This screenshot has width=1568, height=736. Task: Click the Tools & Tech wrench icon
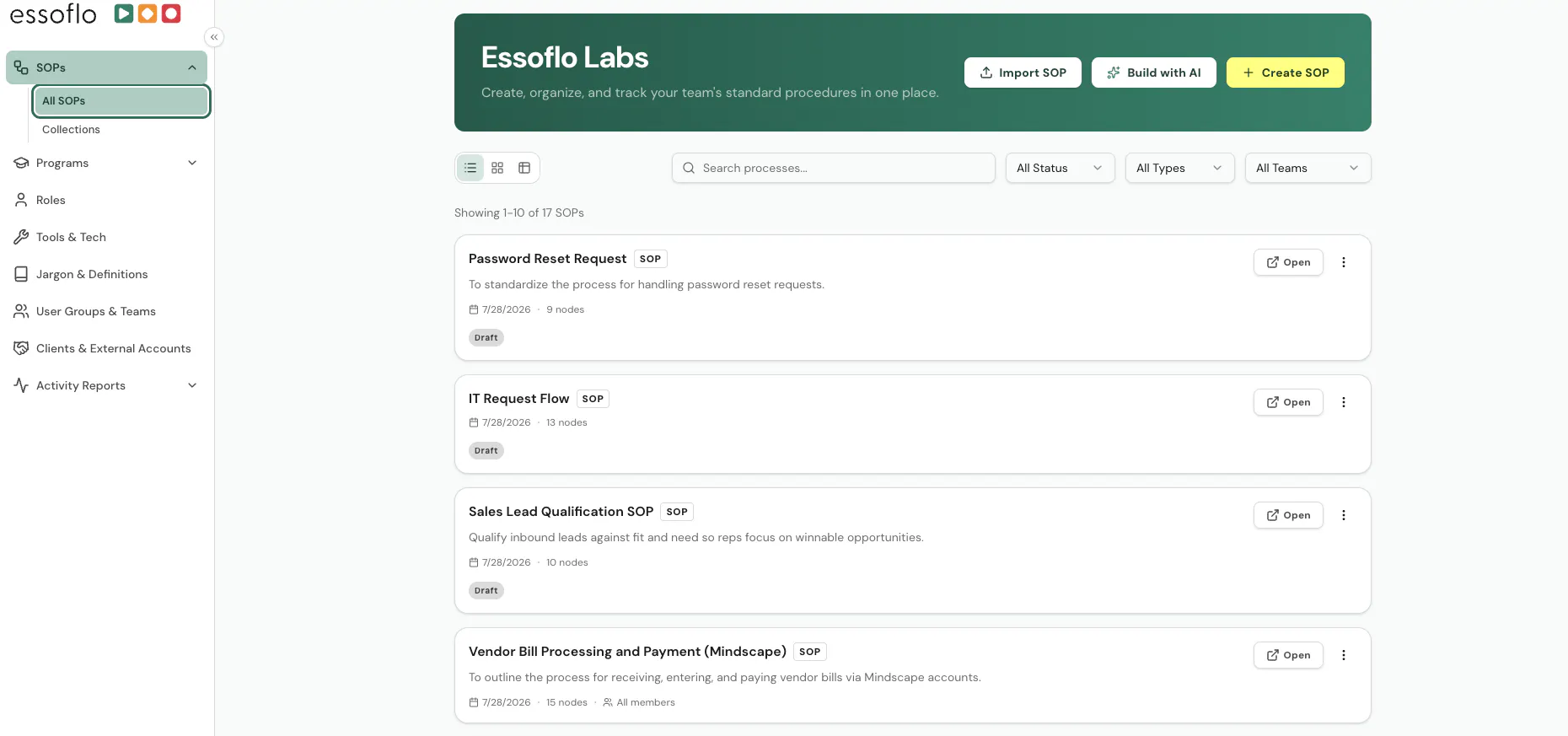tap(21, 237)
